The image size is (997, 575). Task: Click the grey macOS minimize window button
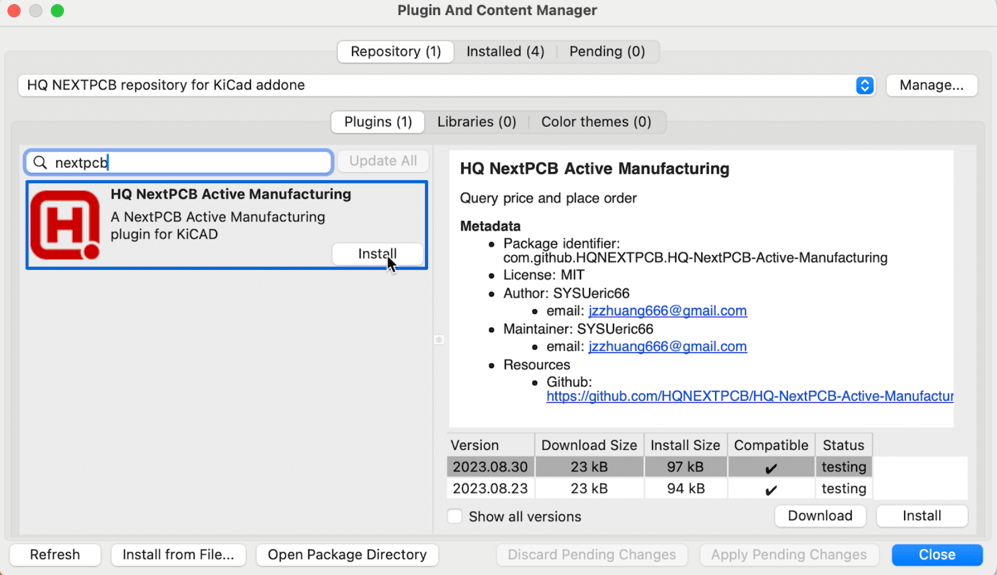36,11
